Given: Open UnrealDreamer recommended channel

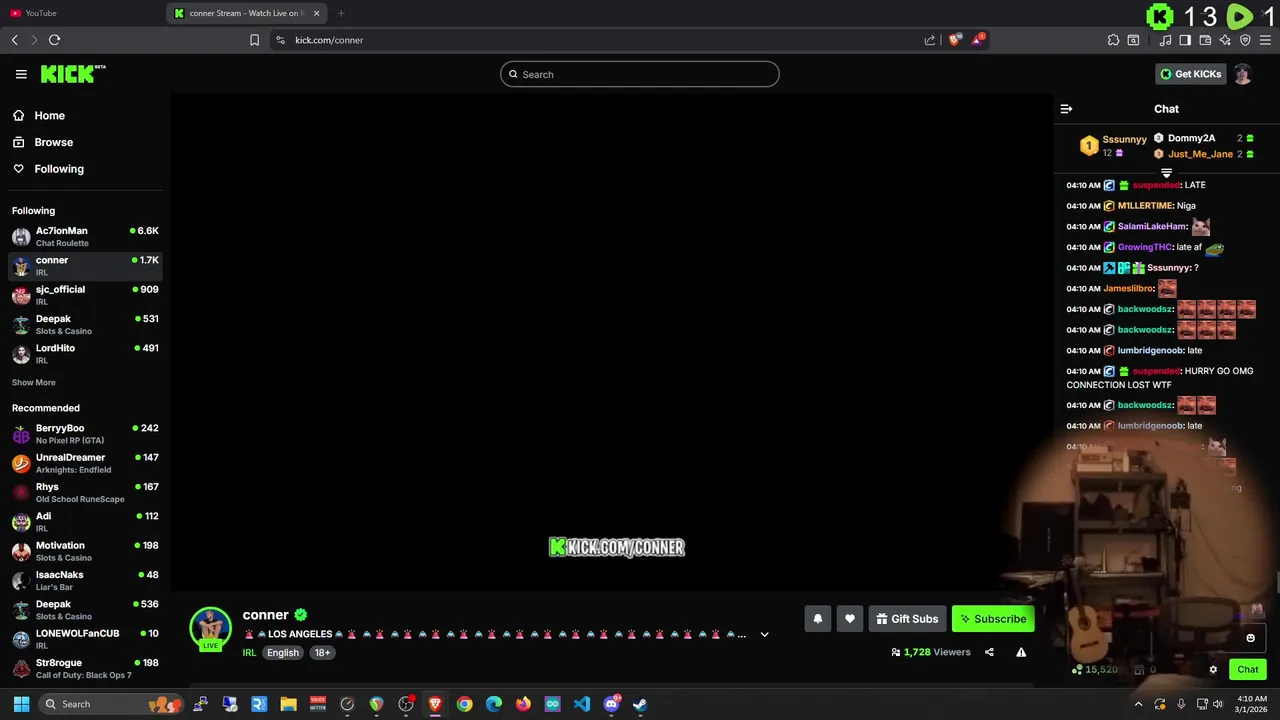Looking at the screenshot, I should pos(85,463).
